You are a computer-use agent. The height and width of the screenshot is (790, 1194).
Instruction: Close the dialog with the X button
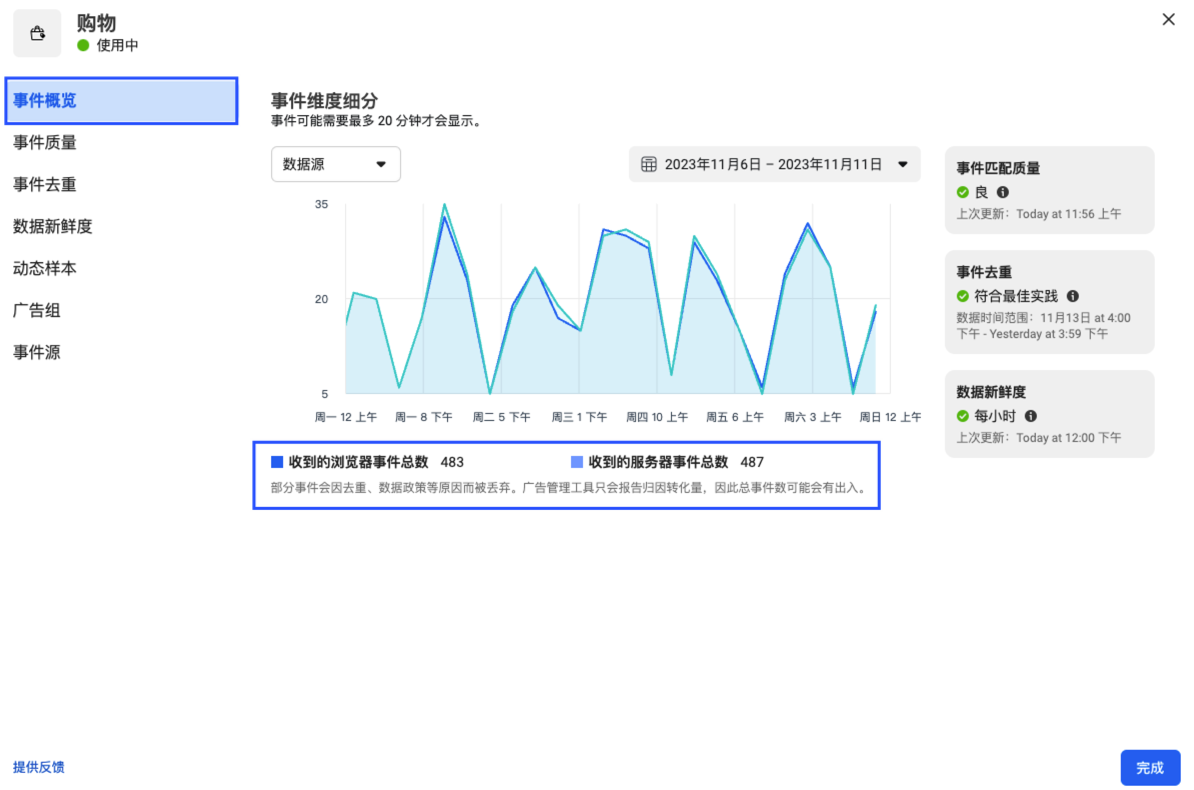[x=1168, y=19]
